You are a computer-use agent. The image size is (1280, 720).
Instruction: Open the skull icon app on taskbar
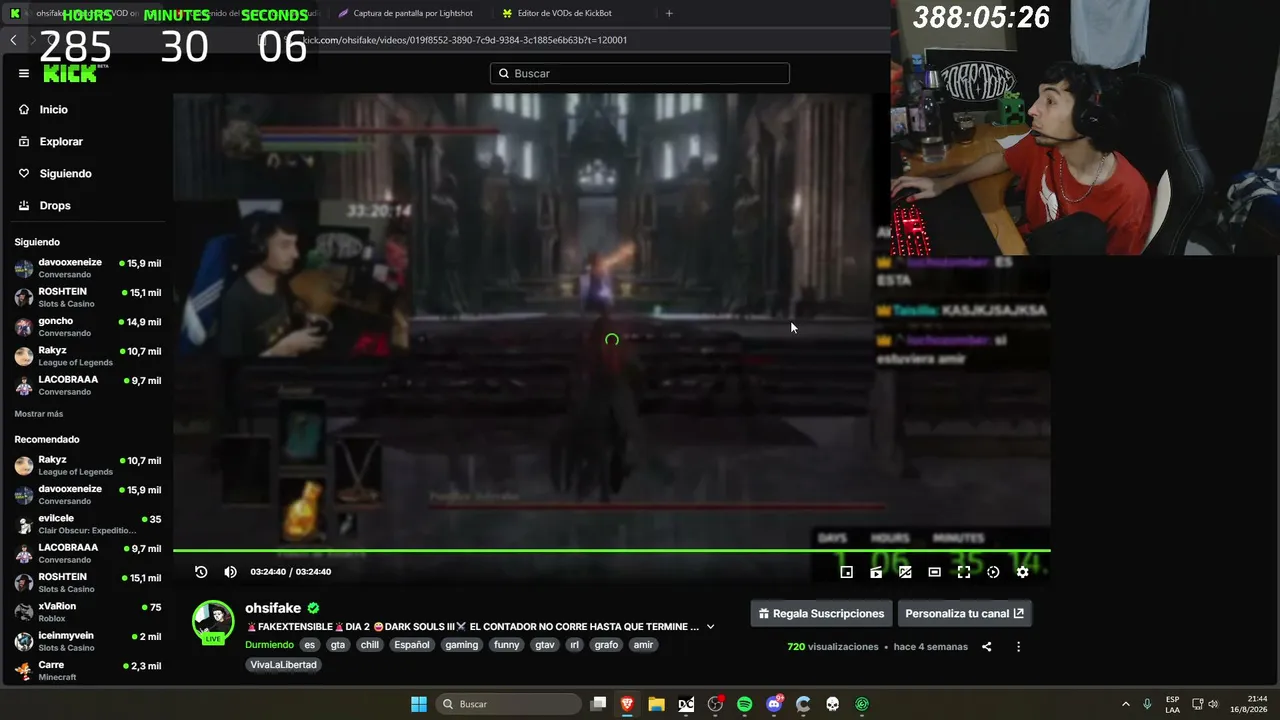[832, 704]
